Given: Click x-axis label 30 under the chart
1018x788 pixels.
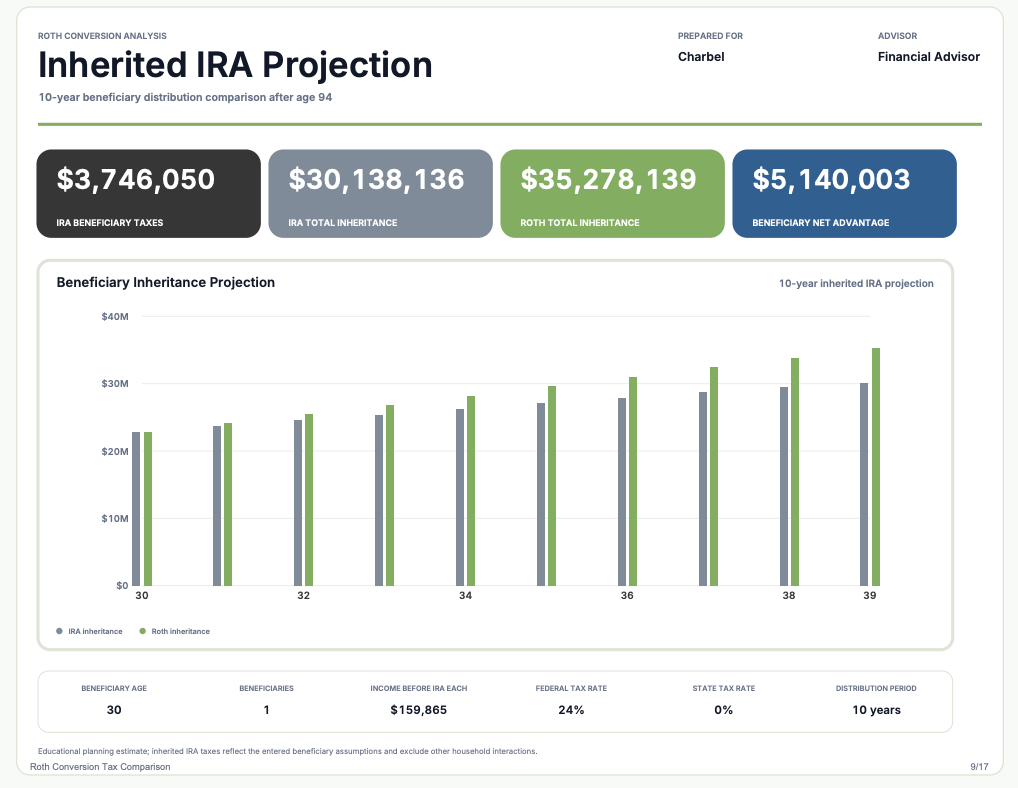Looking at the screenshot, I should tap(142, 595).
